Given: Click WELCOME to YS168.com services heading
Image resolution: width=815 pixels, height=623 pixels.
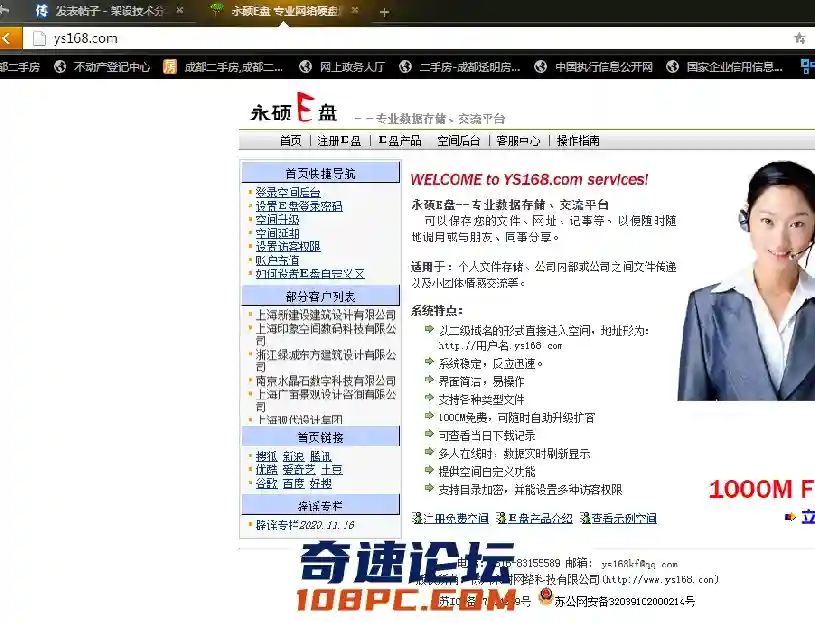Looking at the screenshot, I should click(529, 180).
